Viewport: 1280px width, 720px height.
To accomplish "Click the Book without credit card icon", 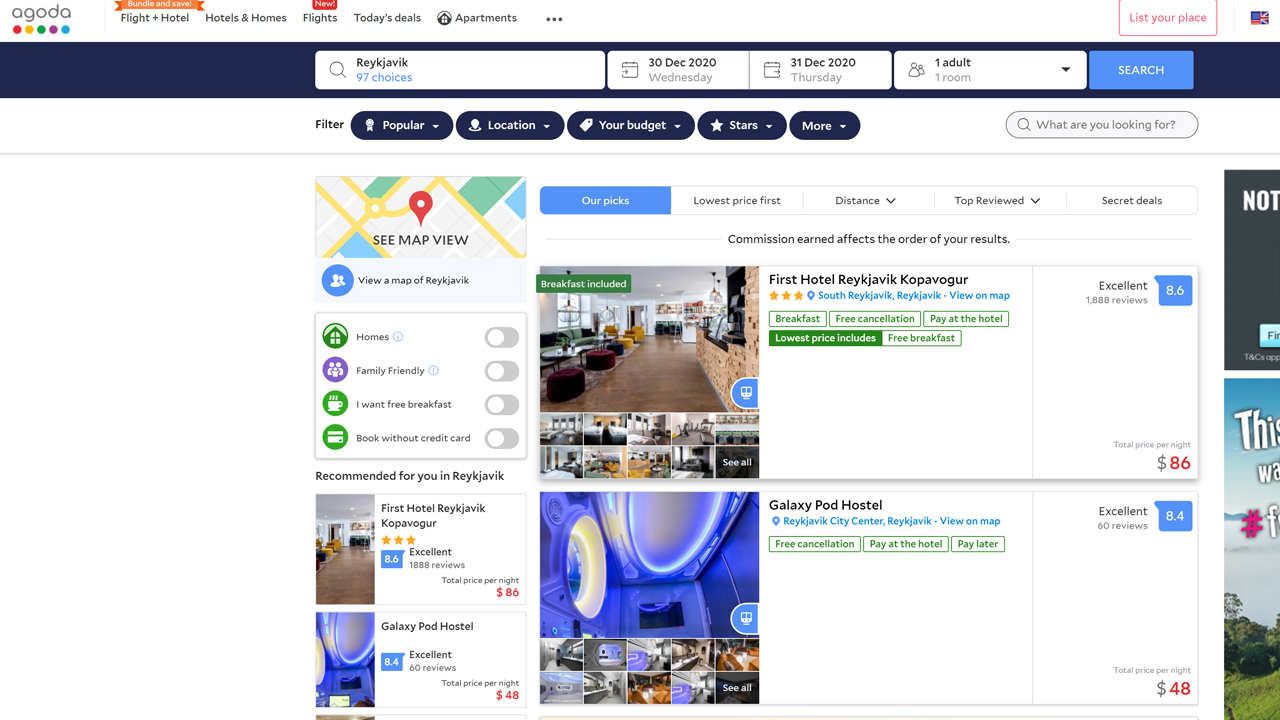I will [335, 438].
